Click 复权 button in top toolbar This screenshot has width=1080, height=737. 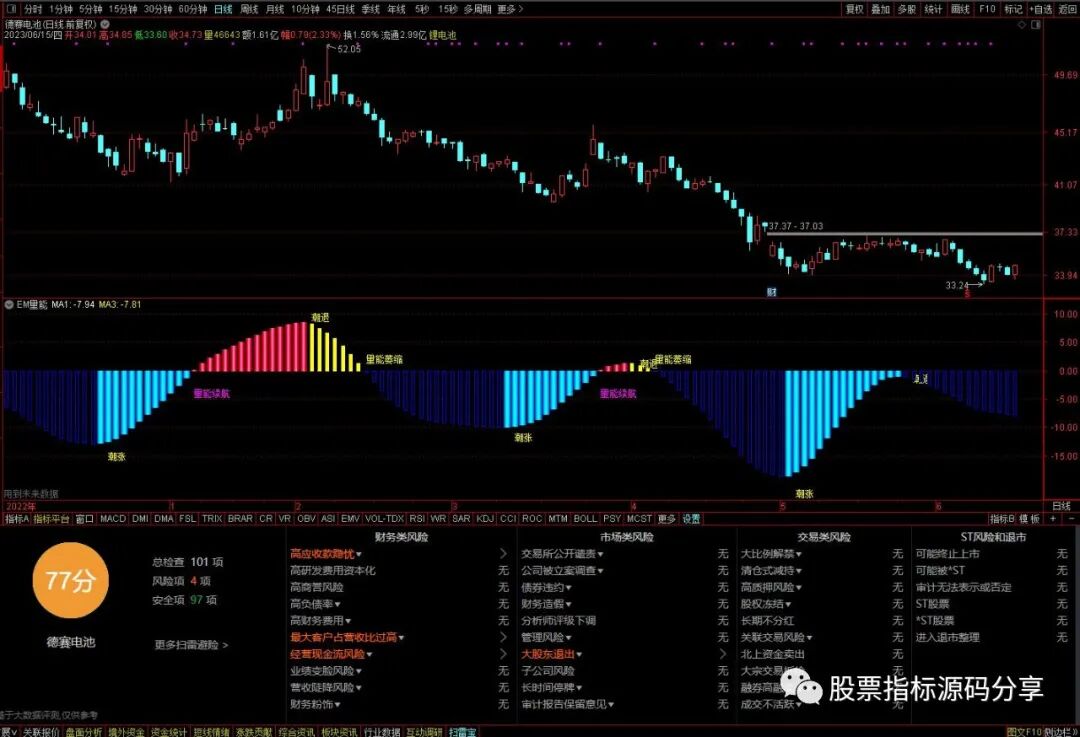(855, 9)
